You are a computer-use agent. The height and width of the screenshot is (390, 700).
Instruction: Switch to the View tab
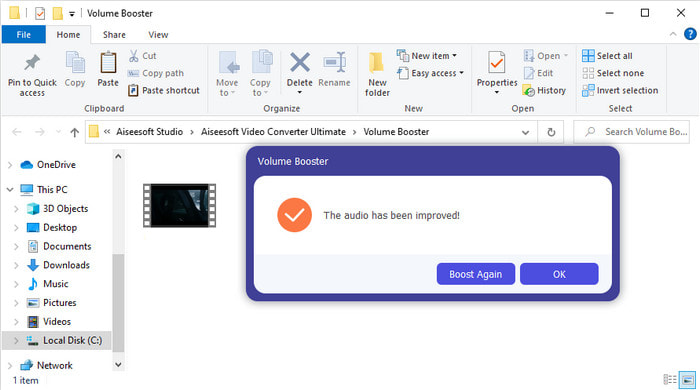(x=158, y=34)
